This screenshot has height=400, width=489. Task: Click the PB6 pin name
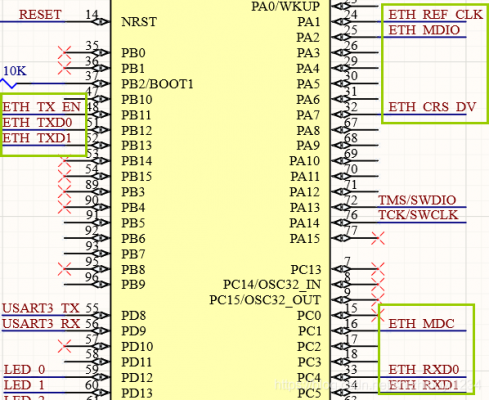(133, 238)
